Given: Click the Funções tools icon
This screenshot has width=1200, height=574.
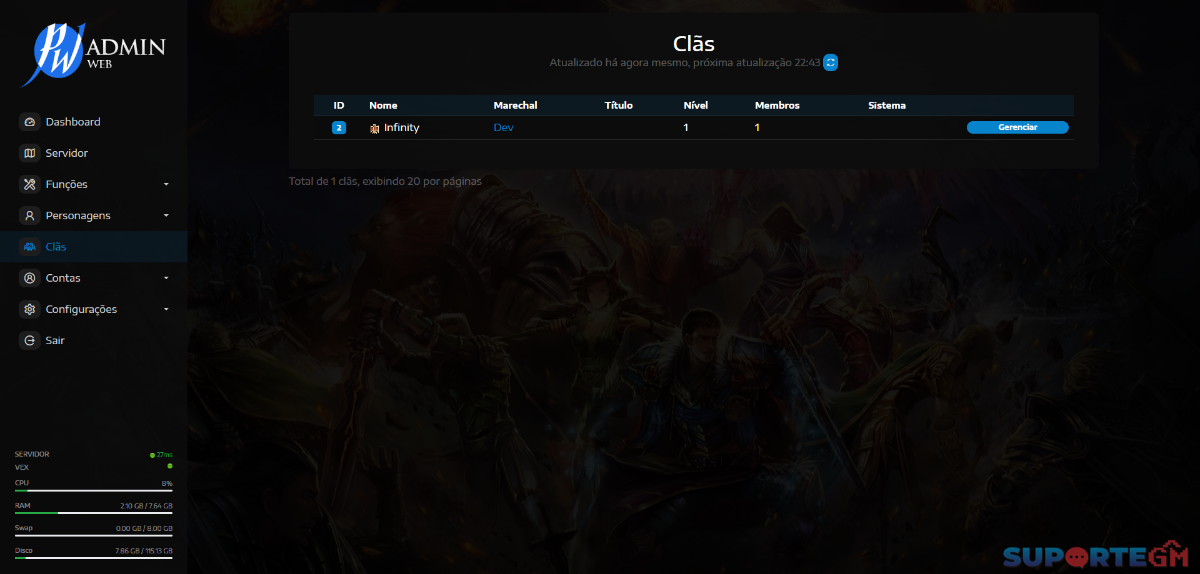Looking at the screenshot, I should [x=29, y=184].
